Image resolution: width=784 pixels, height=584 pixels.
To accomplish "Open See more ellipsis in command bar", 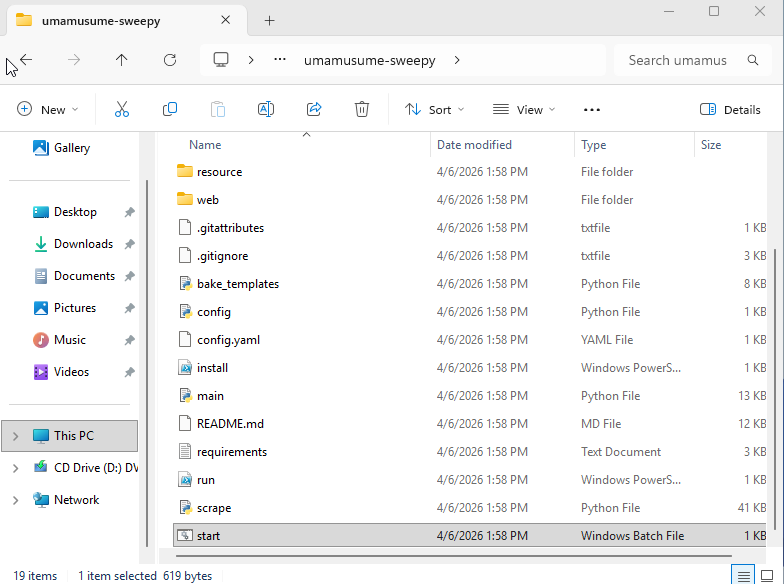I will 592,110.
